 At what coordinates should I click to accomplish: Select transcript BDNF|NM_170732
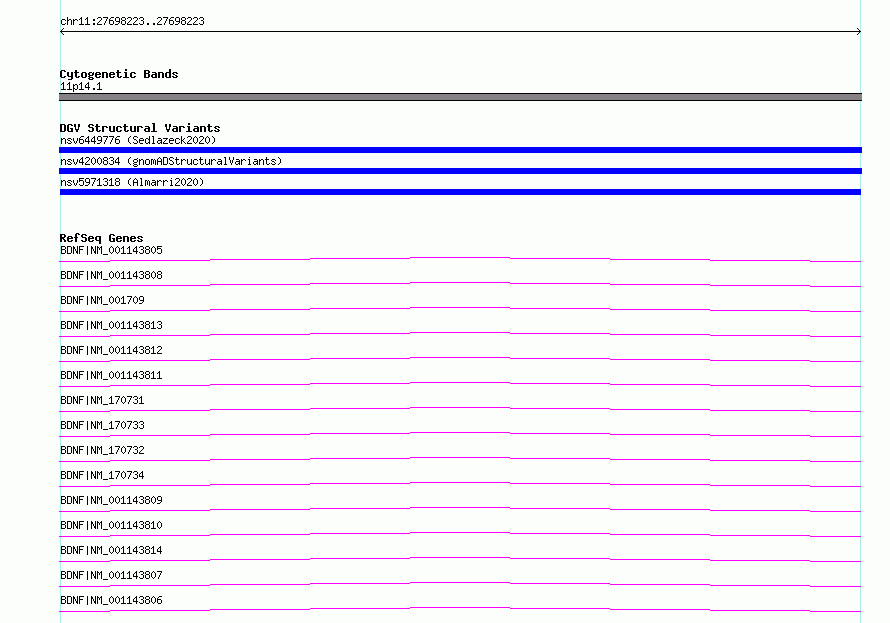(102, 450)
